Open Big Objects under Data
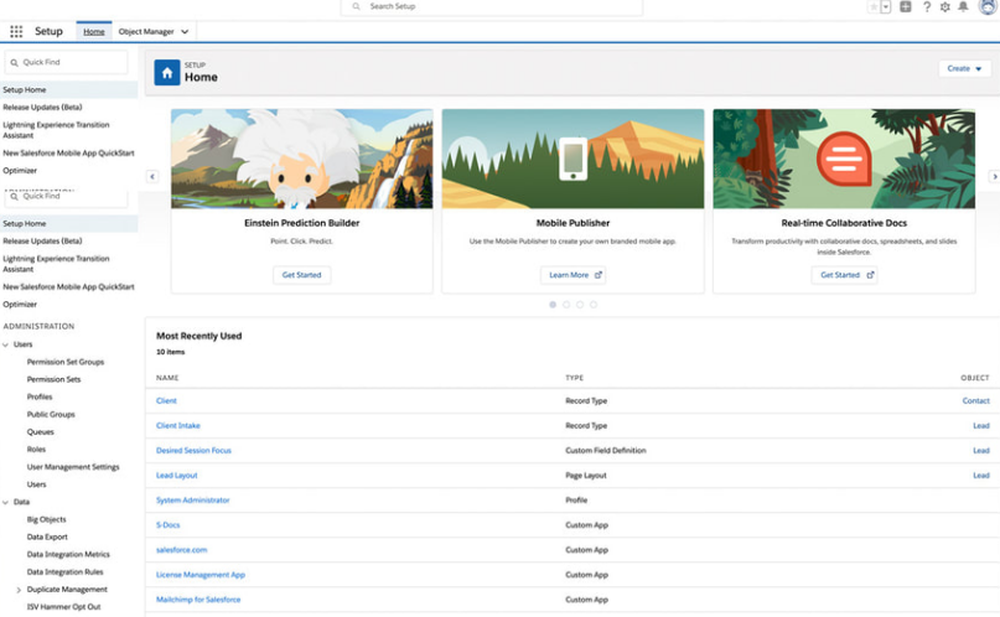This screenshot has width=1000, height=617. click(46, 519)
